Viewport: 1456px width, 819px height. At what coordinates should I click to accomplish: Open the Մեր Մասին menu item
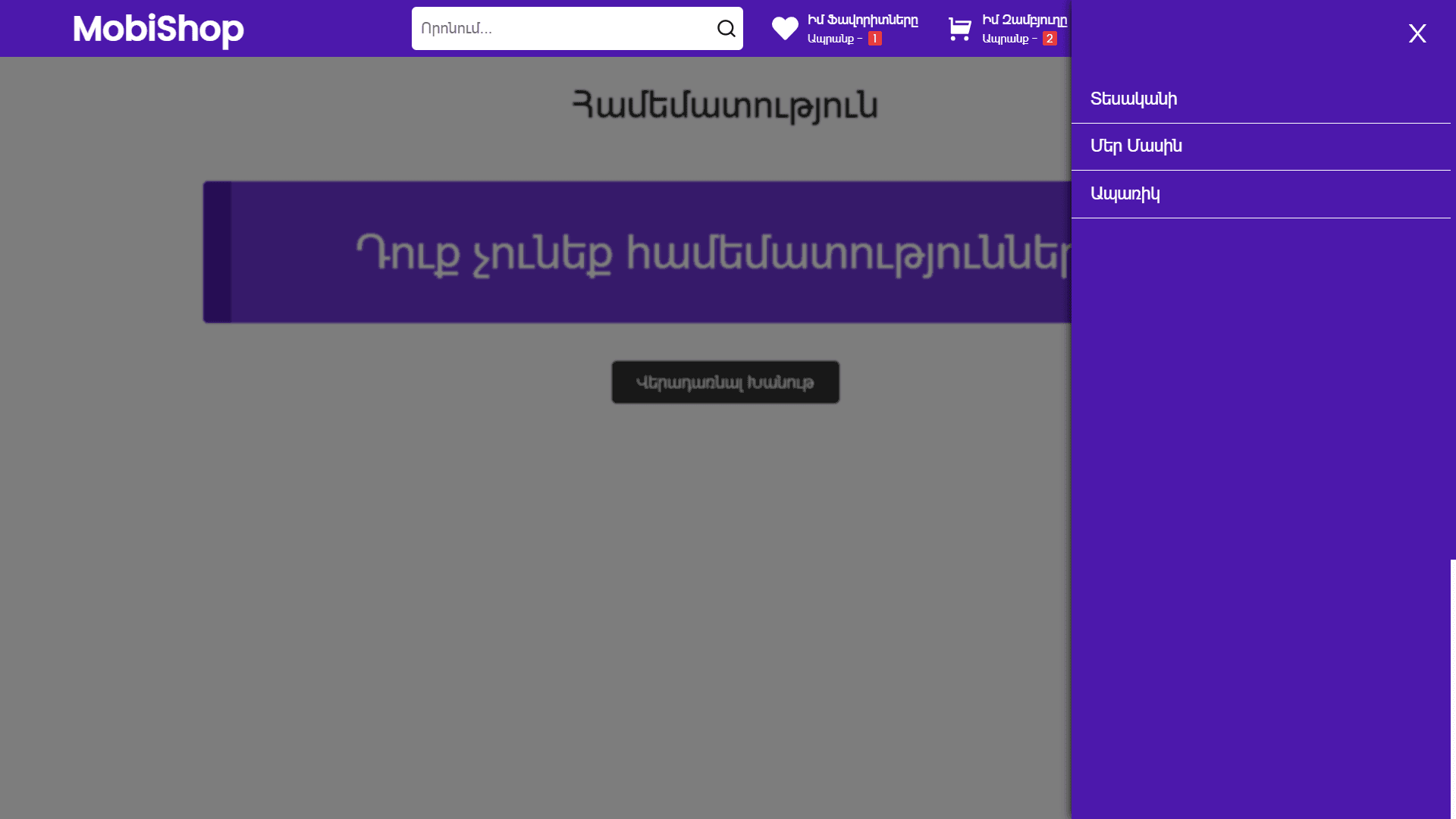click(x=1136, y=146)
